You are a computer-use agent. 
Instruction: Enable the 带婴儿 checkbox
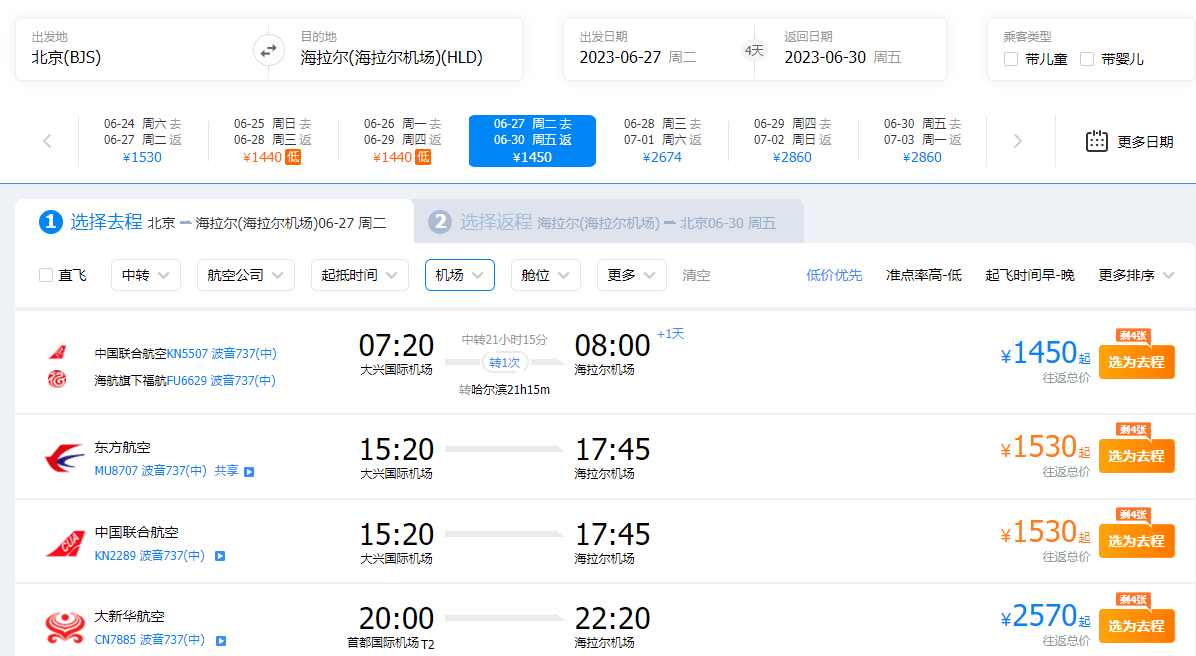pos(1087,59)
